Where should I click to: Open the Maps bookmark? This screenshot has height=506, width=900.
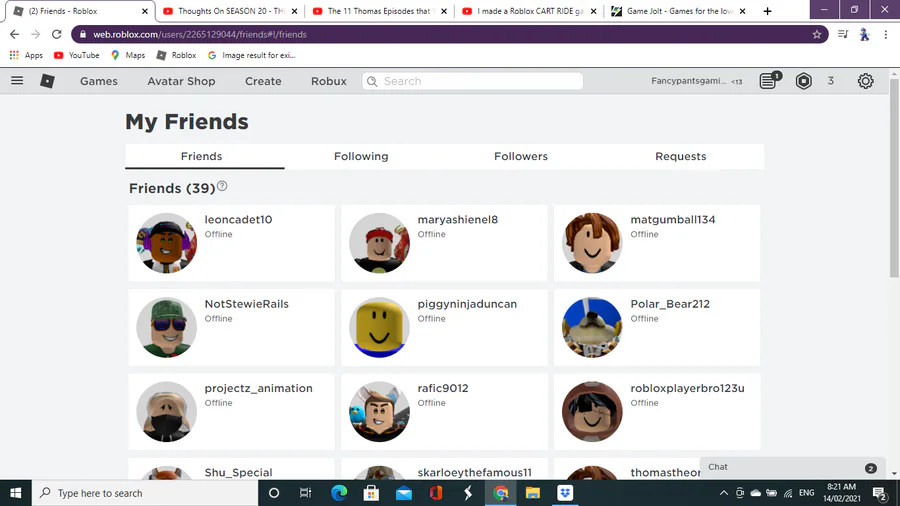click(128, 55)
